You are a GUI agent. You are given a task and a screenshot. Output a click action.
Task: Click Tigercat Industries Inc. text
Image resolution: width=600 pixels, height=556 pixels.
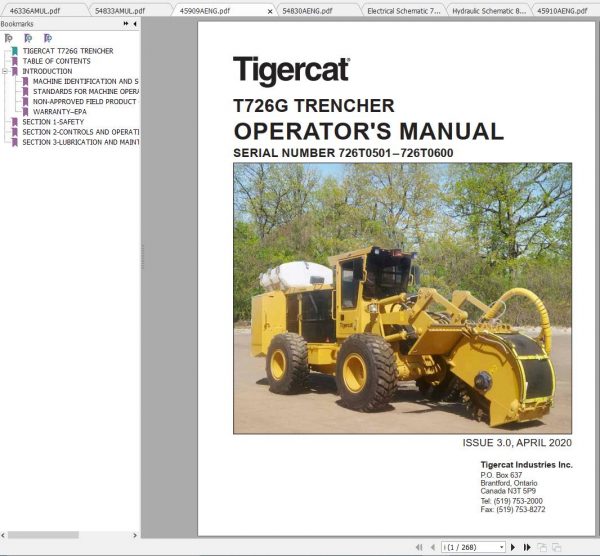527,465
